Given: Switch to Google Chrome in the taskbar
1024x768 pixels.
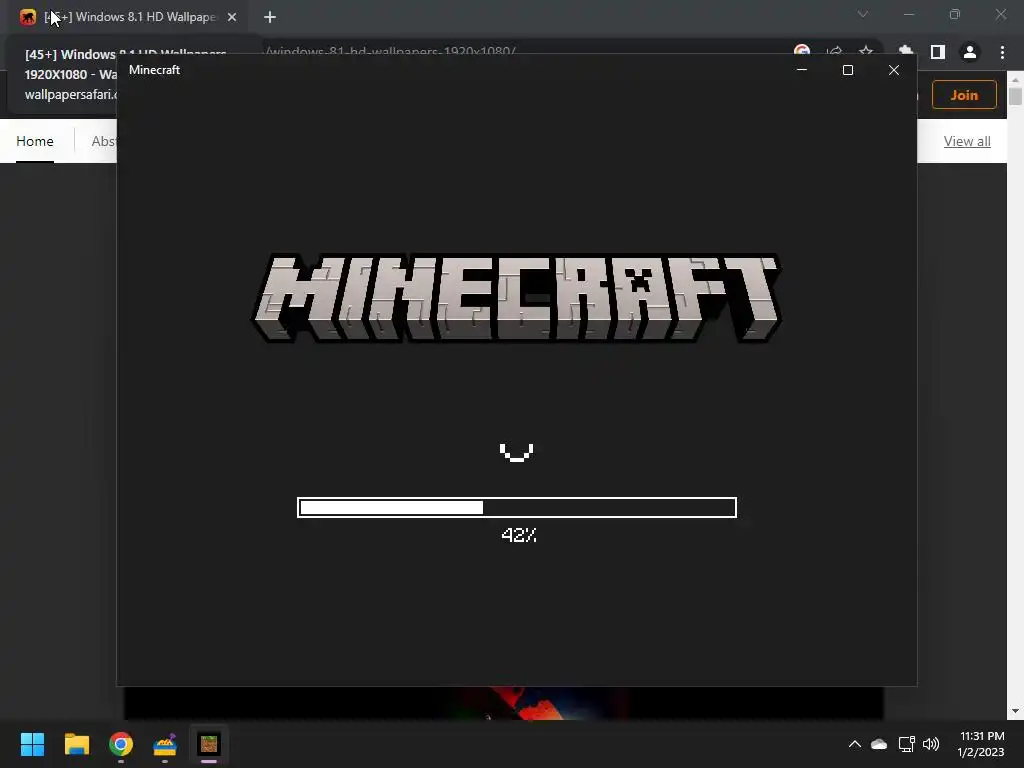Looking at the screenshot, I should [121, 744].
